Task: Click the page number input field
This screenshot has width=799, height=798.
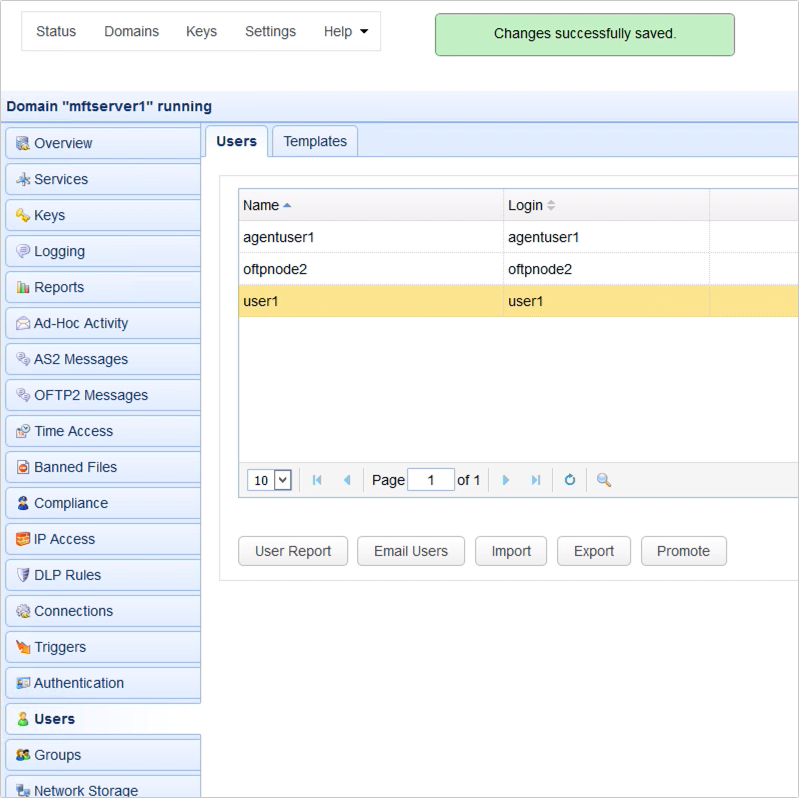Action: [x=431, y=480]
